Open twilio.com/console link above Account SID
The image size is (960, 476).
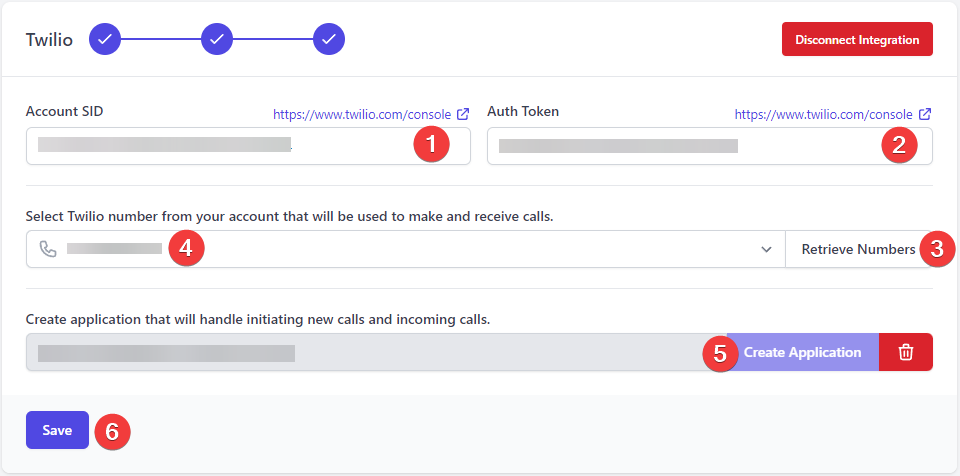362,115
